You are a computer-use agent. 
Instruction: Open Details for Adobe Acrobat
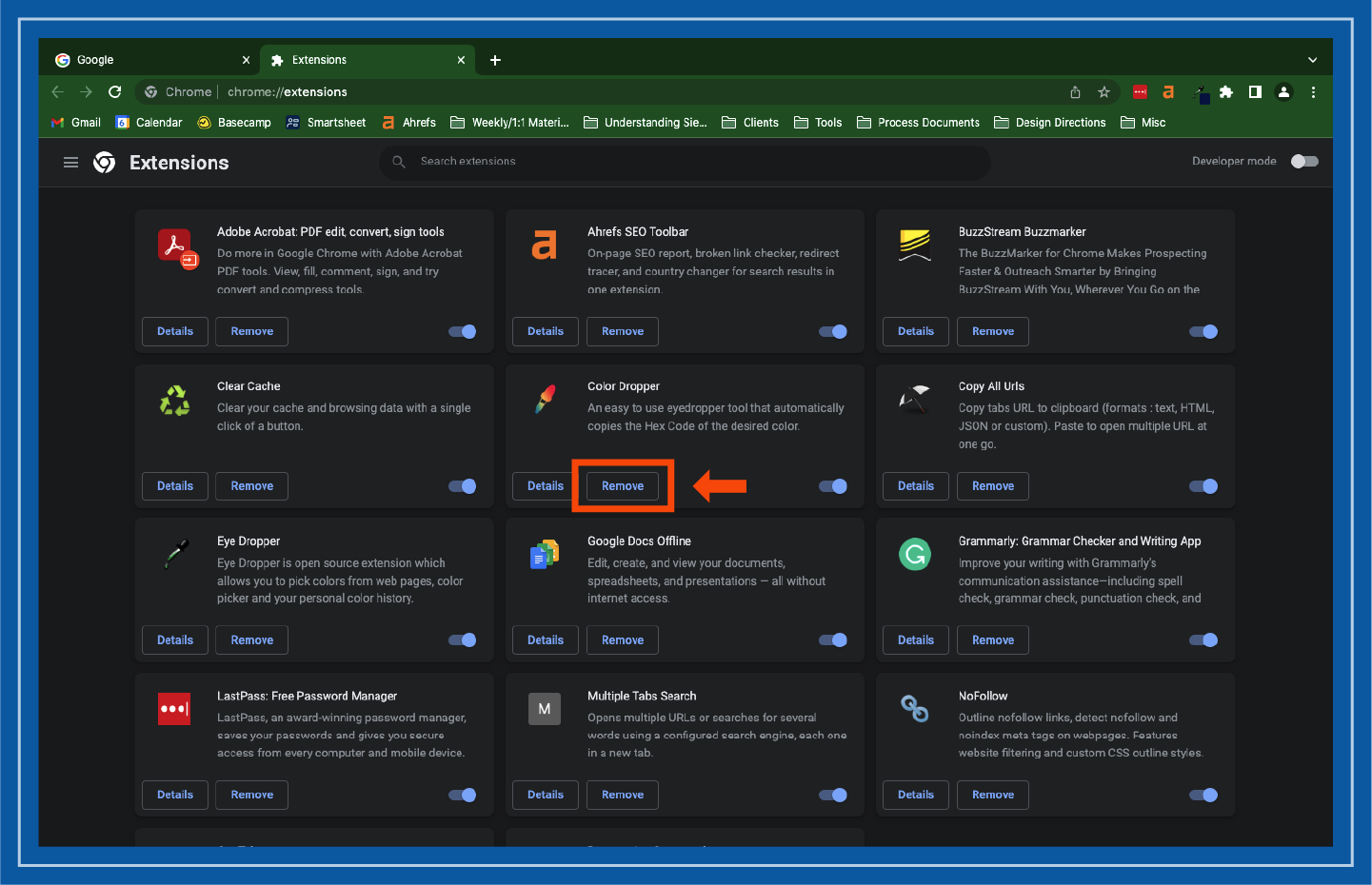(x=175, y=332)
